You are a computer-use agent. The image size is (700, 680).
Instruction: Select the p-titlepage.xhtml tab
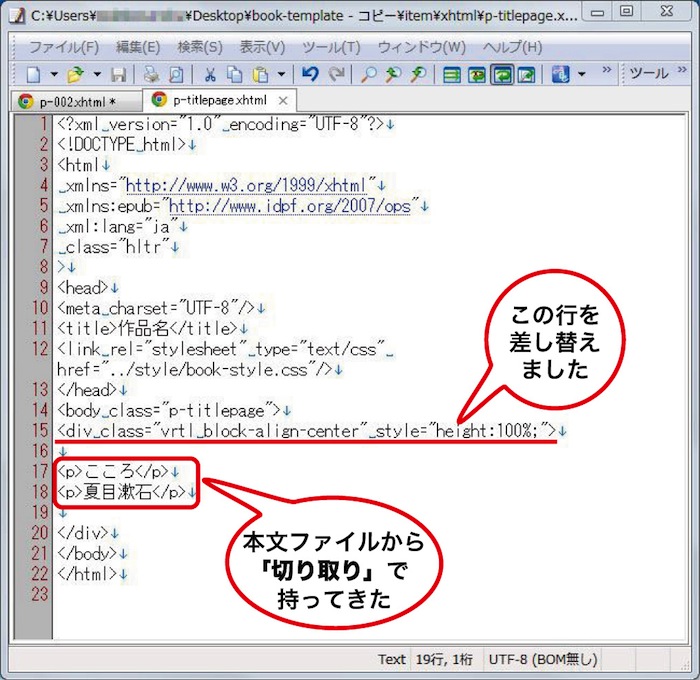pos(220,100)
